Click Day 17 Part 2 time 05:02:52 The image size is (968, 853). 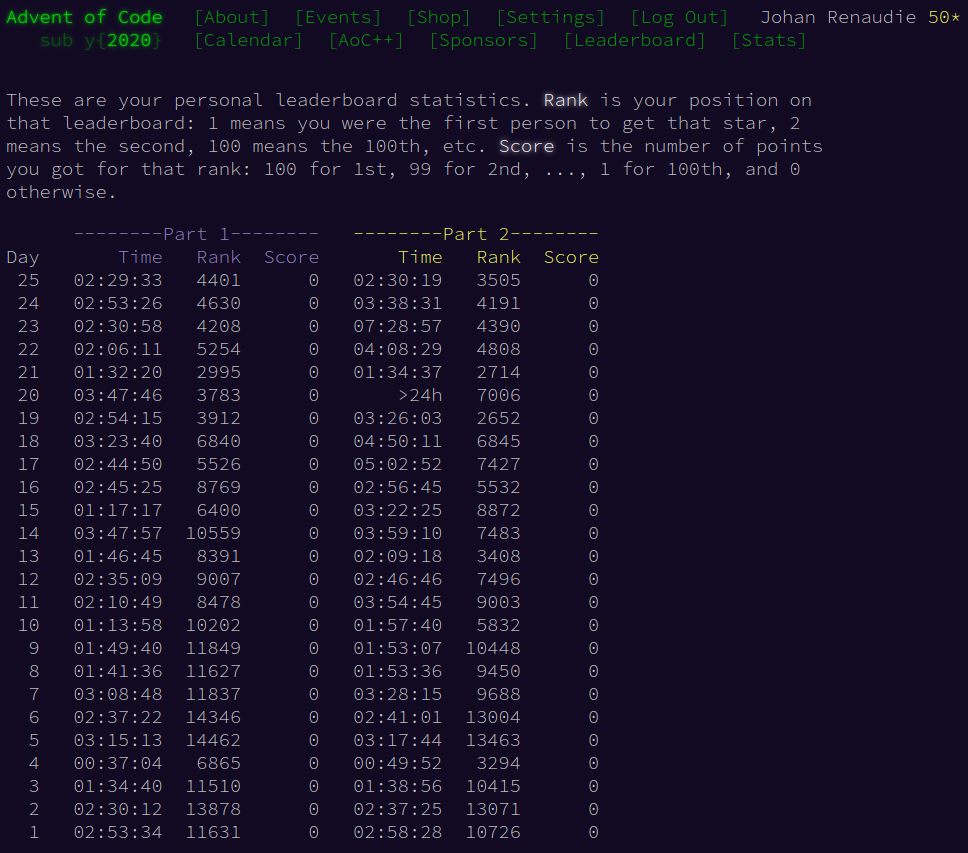click(x=398, y=464)
